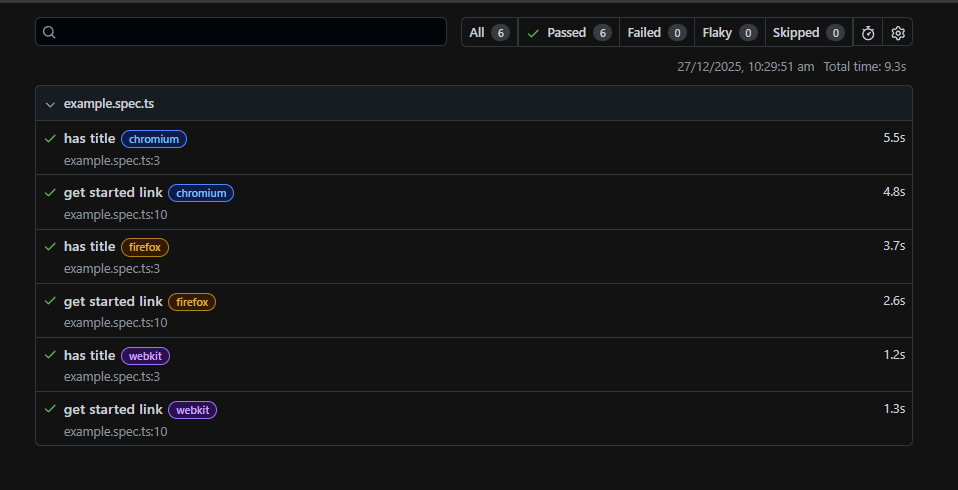The width and height of the screenshot is (958, 490).
Task: Collapse the example.spec.ts file group
Action: (50, 104)
